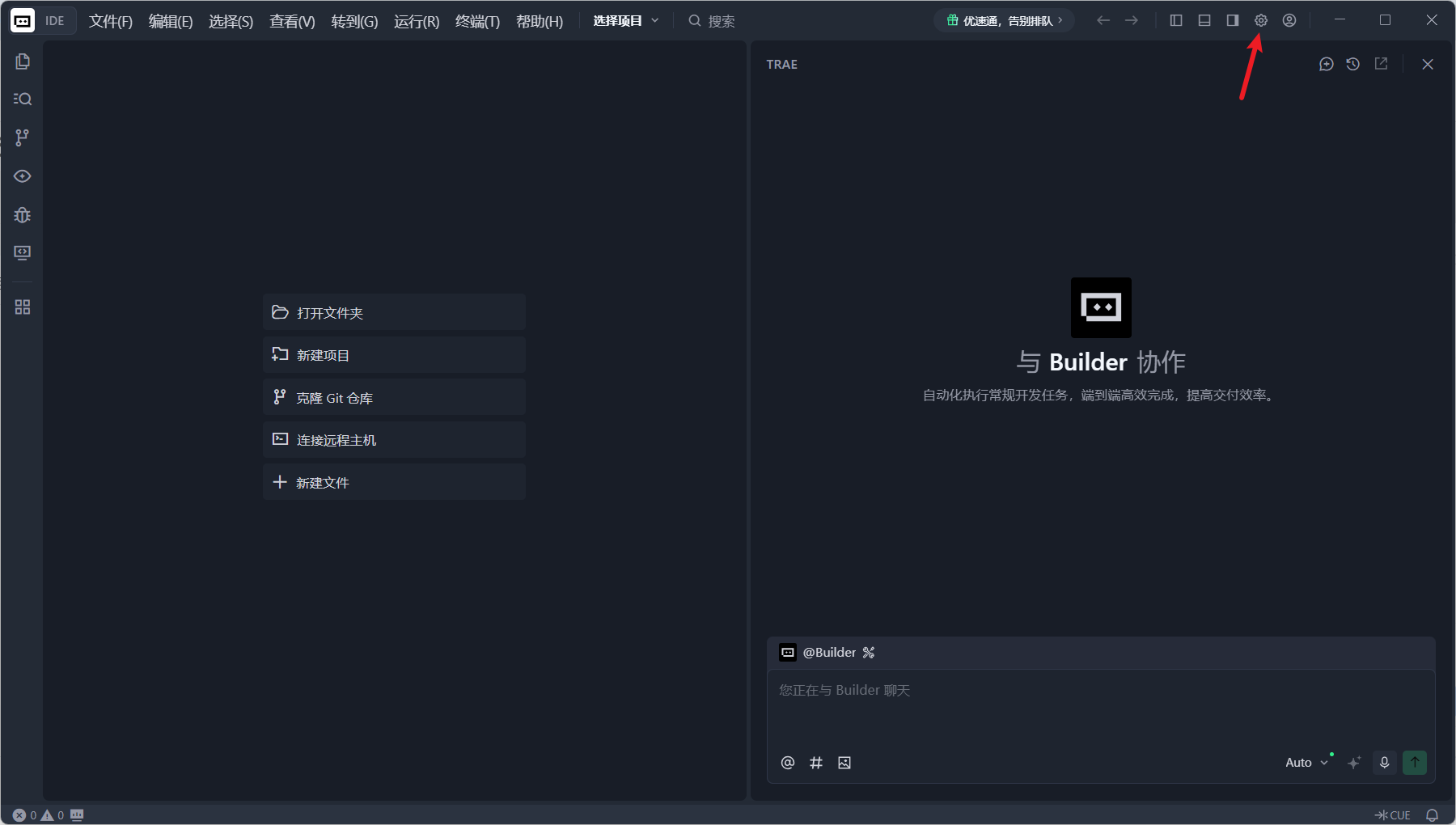The width and height of the screenshot is (1456, 825).
Task: Pop out the TRAE panel to window
Action: pyautogui.click(x=1381, y=64)
